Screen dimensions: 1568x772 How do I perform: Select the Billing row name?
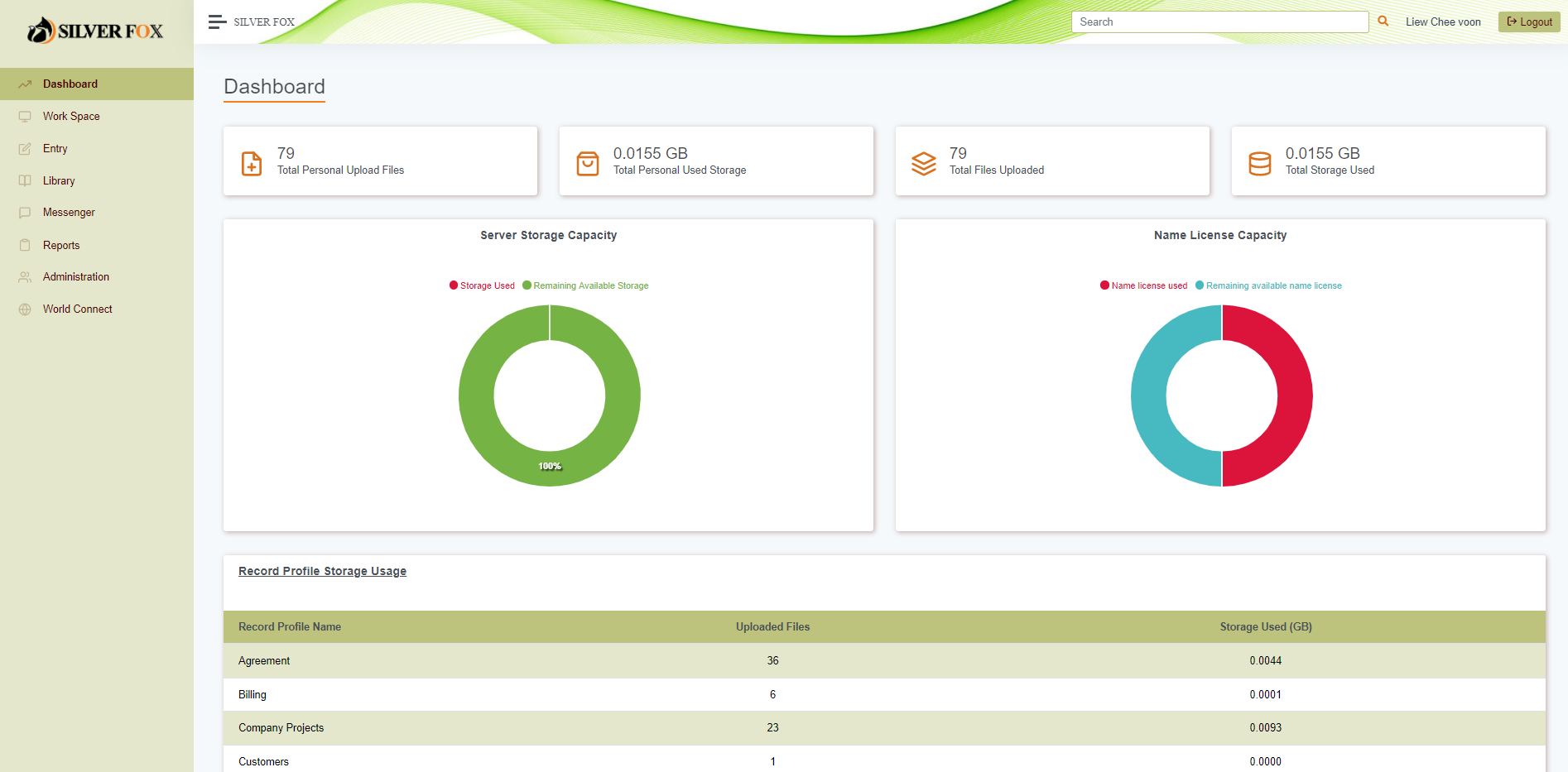[x=253, y=695]
